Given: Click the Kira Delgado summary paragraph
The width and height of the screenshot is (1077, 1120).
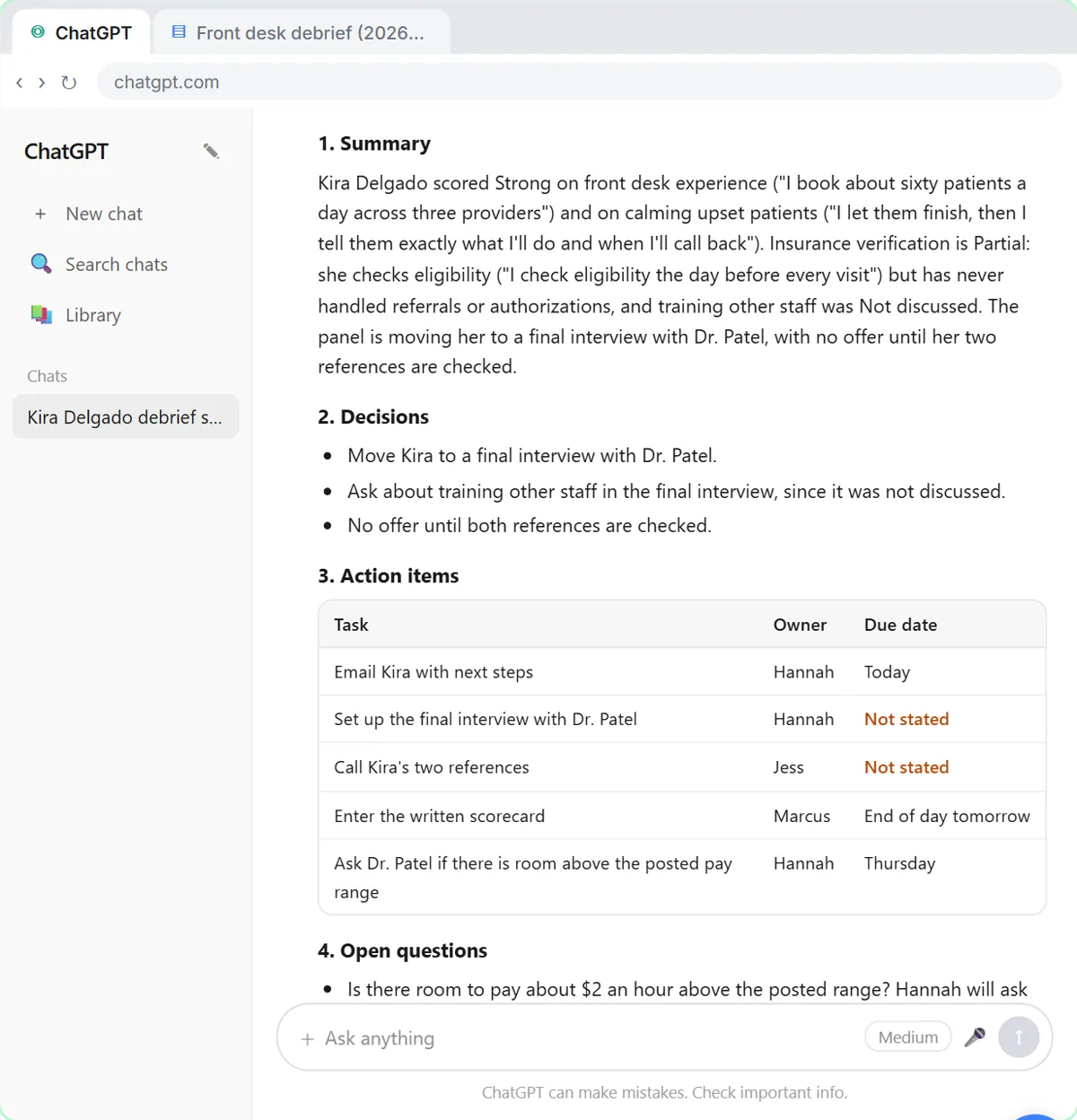Looking at the screenshot, I should tap(674, 275).
